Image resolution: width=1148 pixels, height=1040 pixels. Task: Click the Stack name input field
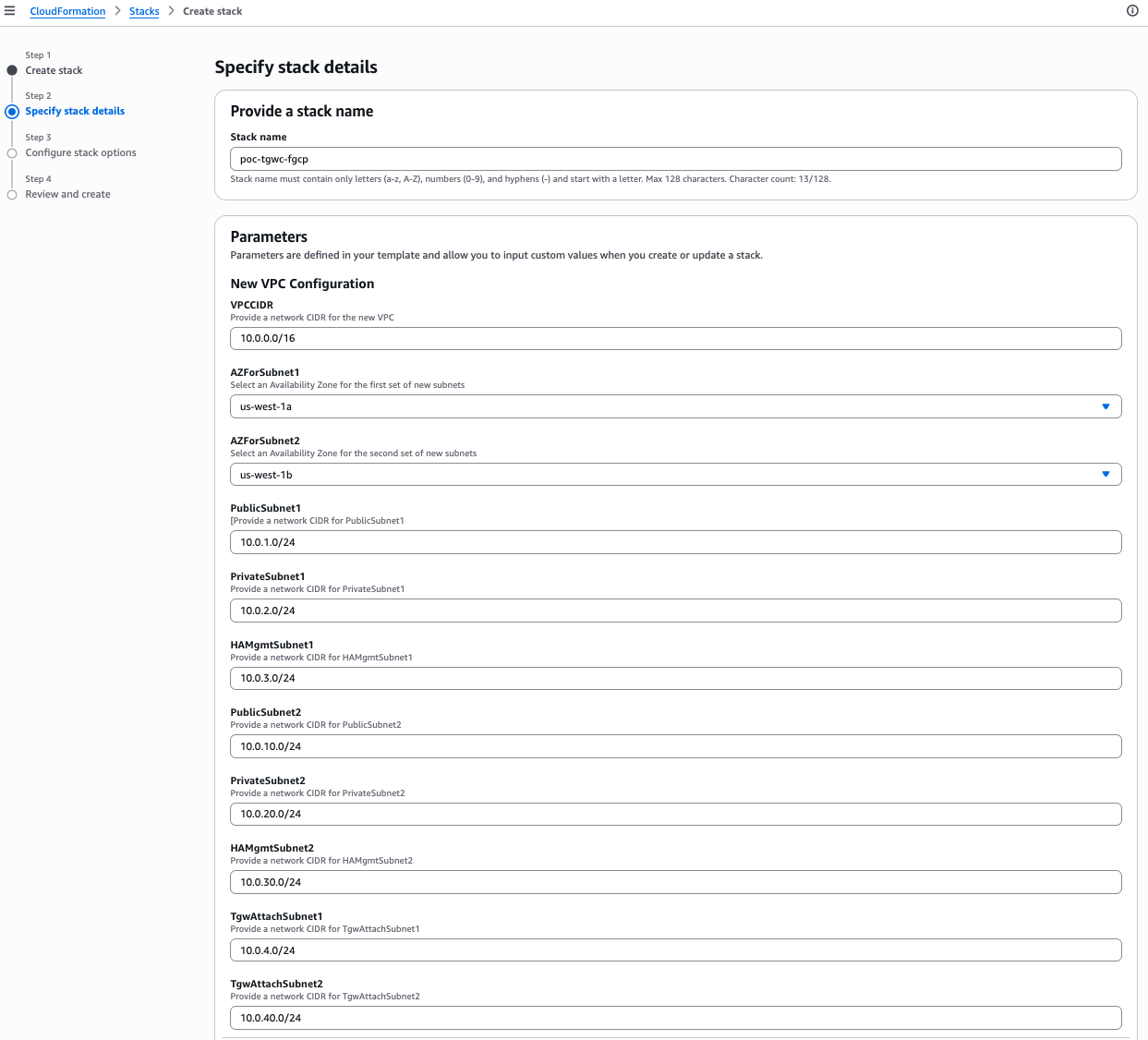coord(675,159)
